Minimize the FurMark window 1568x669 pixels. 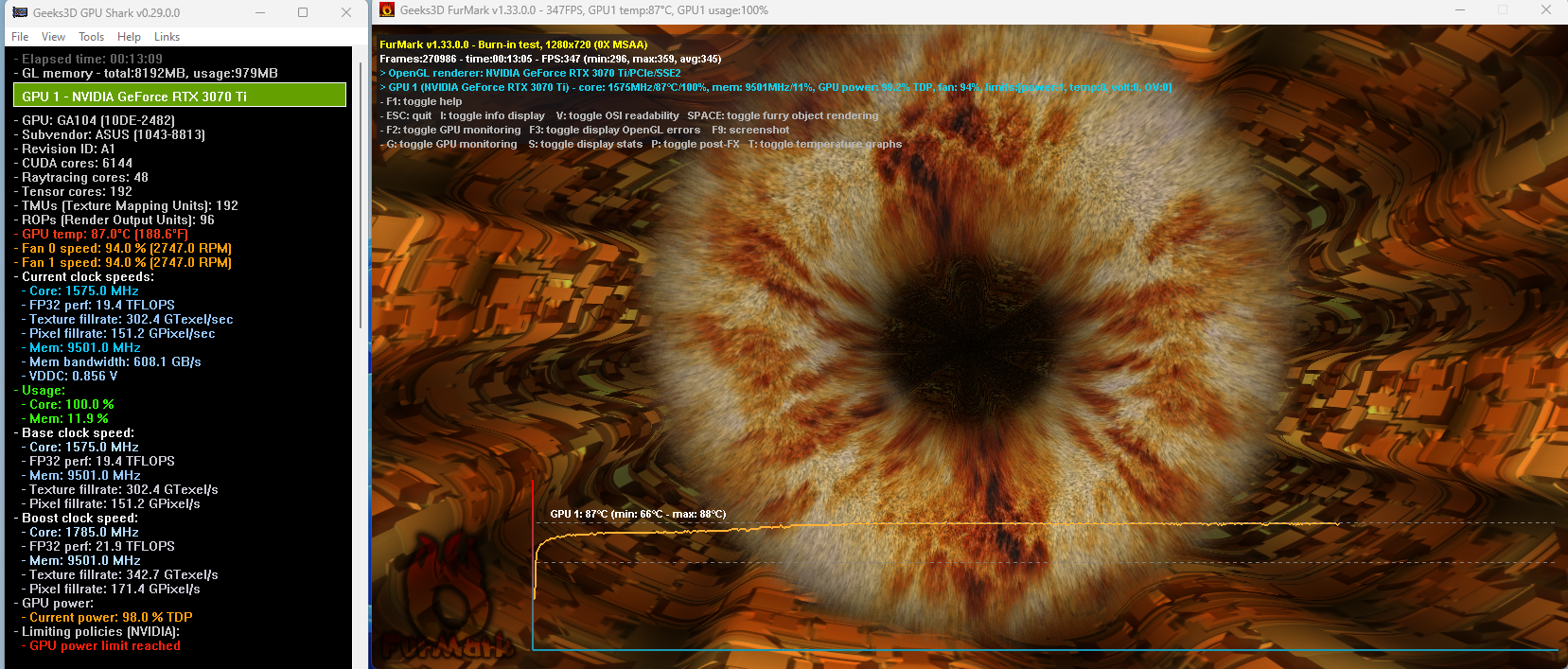(1458, 9)
